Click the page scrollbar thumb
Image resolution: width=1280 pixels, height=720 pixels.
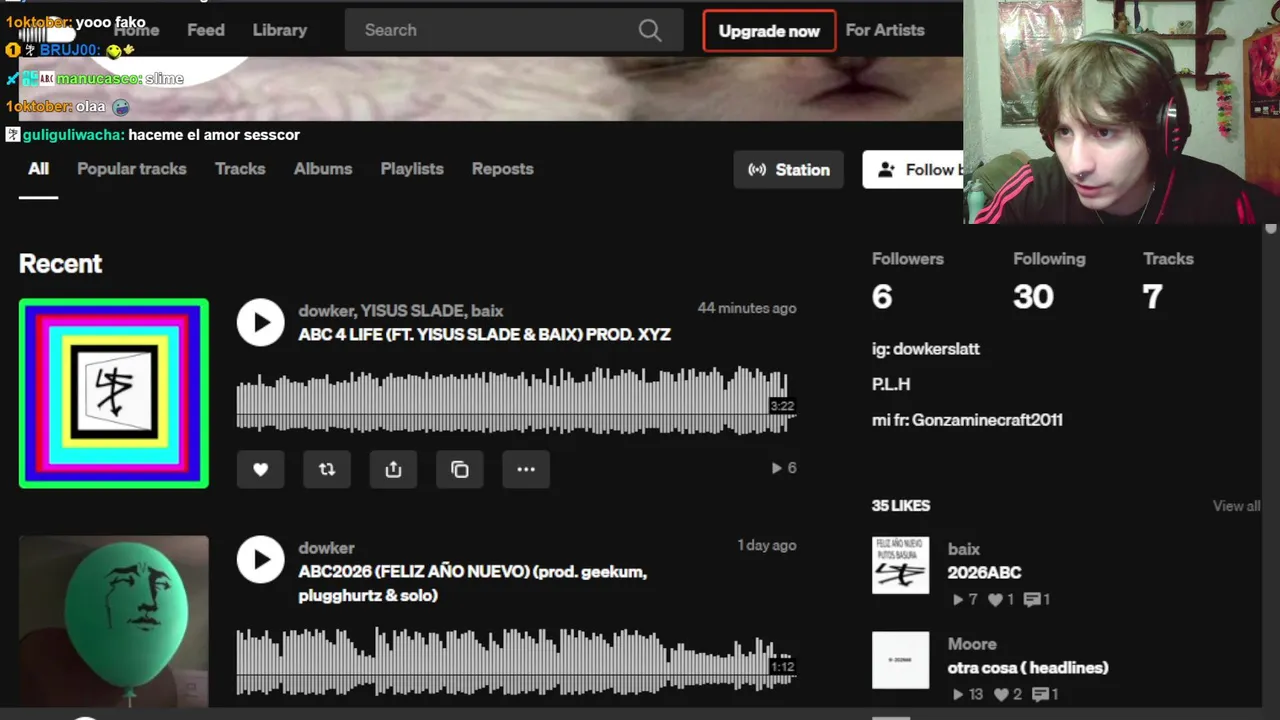pyautogui.click(x=1271, y=229)
